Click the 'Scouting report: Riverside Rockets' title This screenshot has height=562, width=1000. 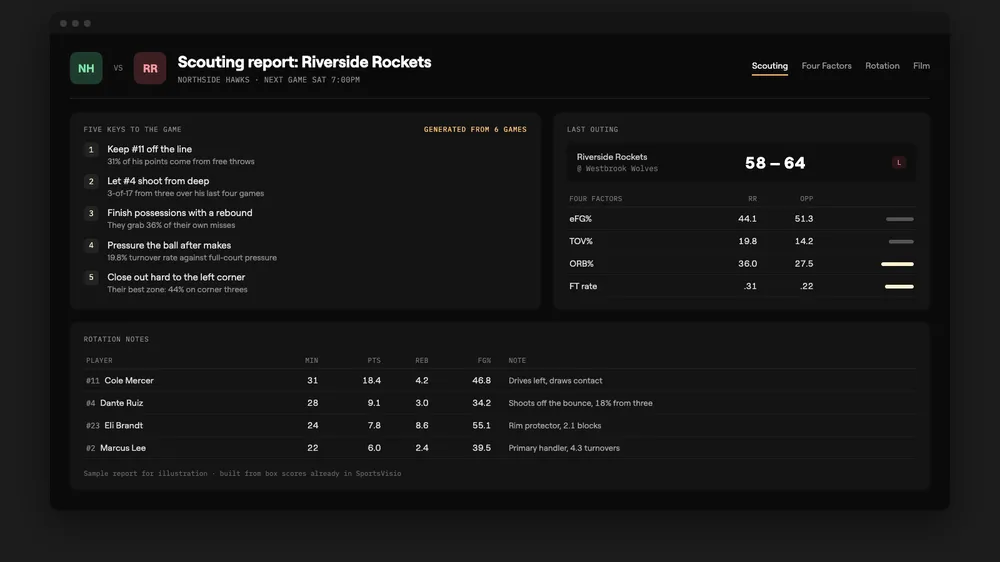[304, 62]
